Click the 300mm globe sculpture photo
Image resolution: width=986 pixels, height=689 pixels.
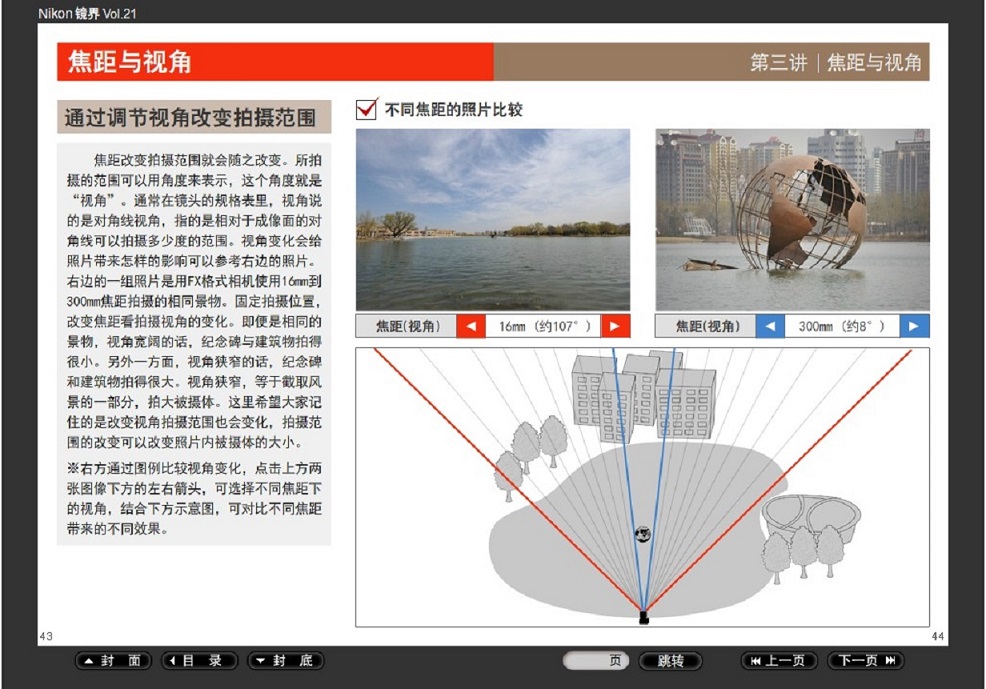792,219
